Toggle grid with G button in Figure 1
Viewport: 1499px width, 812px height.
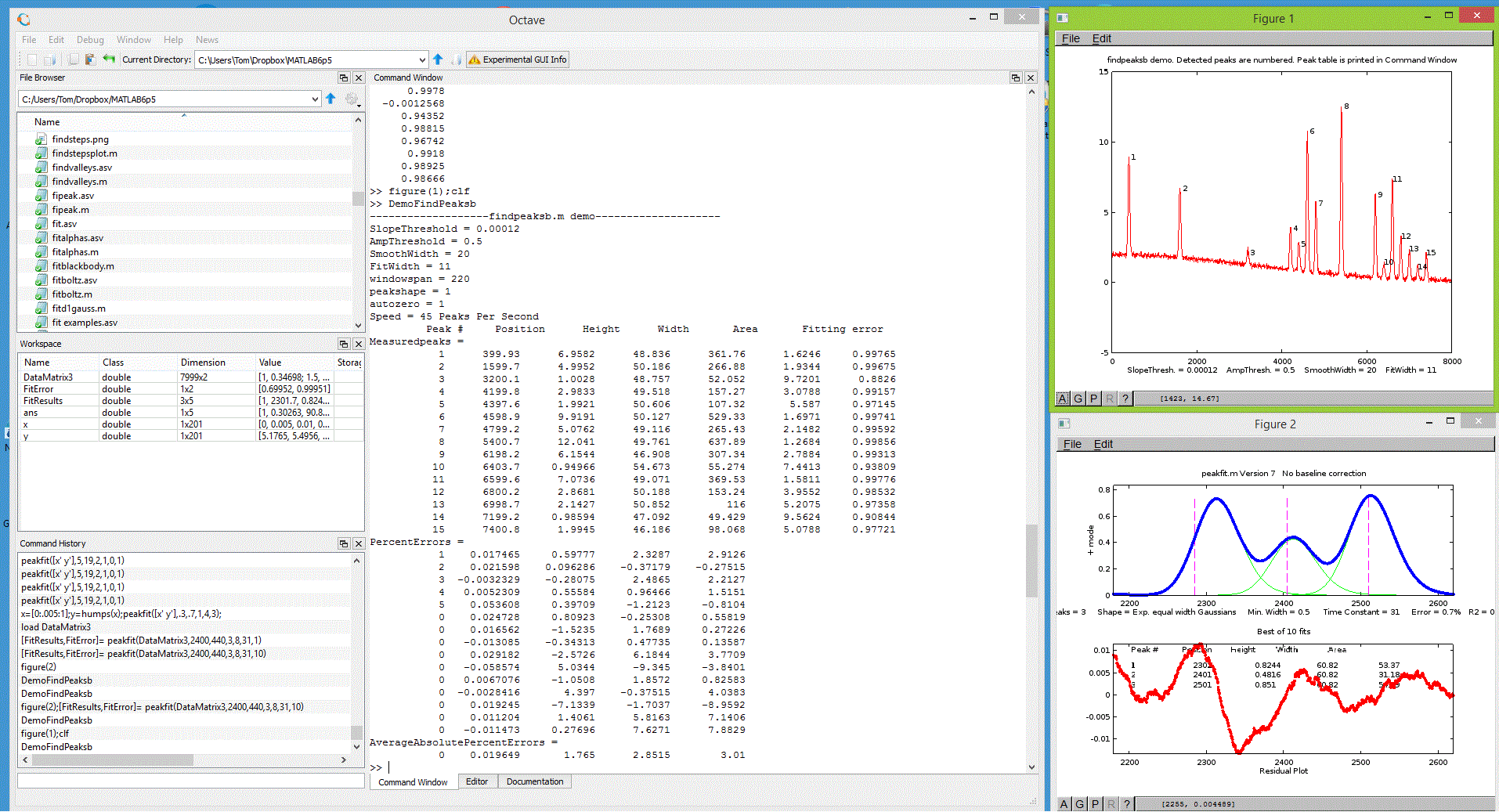pyautogui.click(x=1078, y=399)
